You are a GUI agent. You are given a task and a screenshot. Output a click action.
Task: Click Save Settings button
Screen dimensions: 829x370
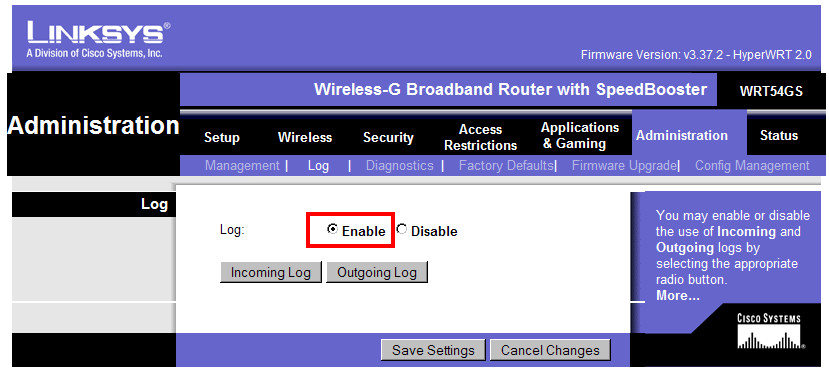(x=433, y=350)
